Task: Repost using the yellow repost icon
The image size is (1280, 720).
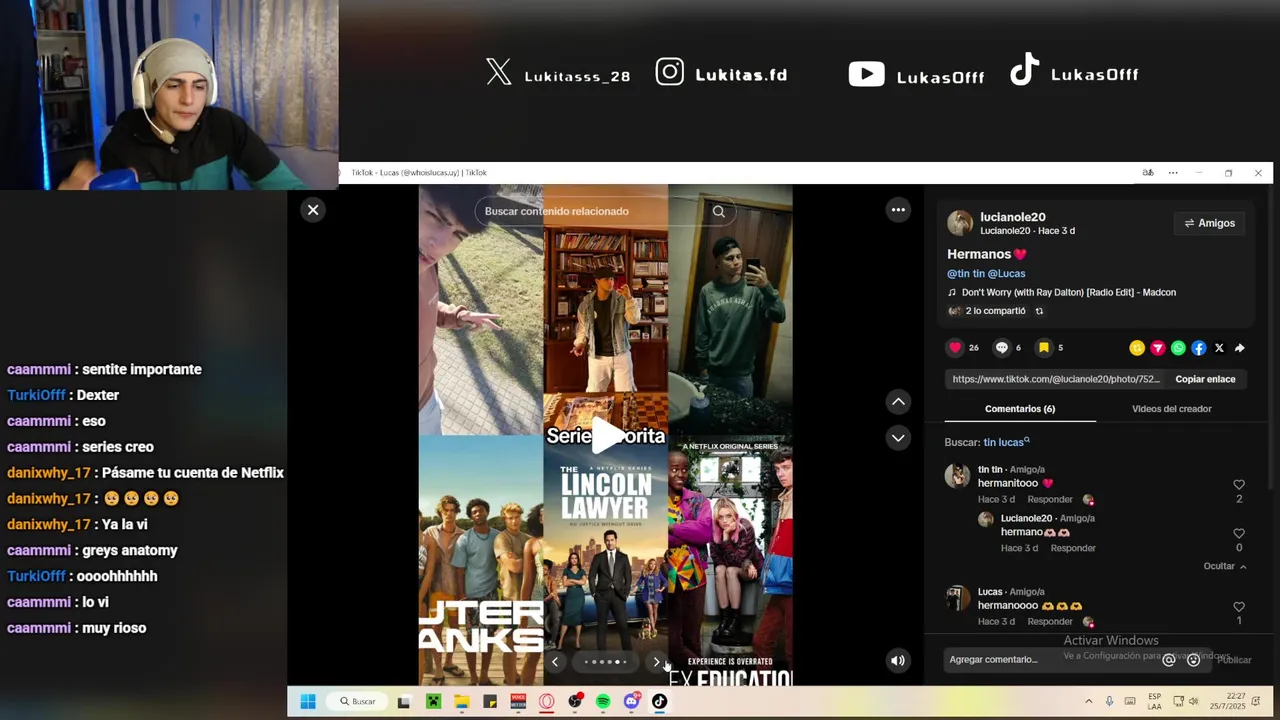Action: (x=1137, y=348)
